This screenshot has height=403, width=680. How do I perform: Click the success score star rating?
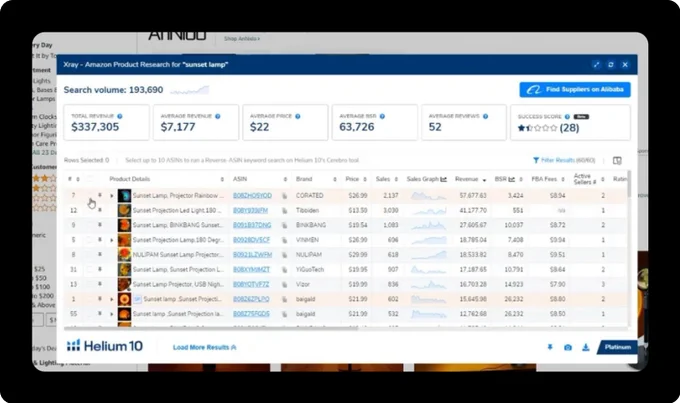click(x=537, y=128)
